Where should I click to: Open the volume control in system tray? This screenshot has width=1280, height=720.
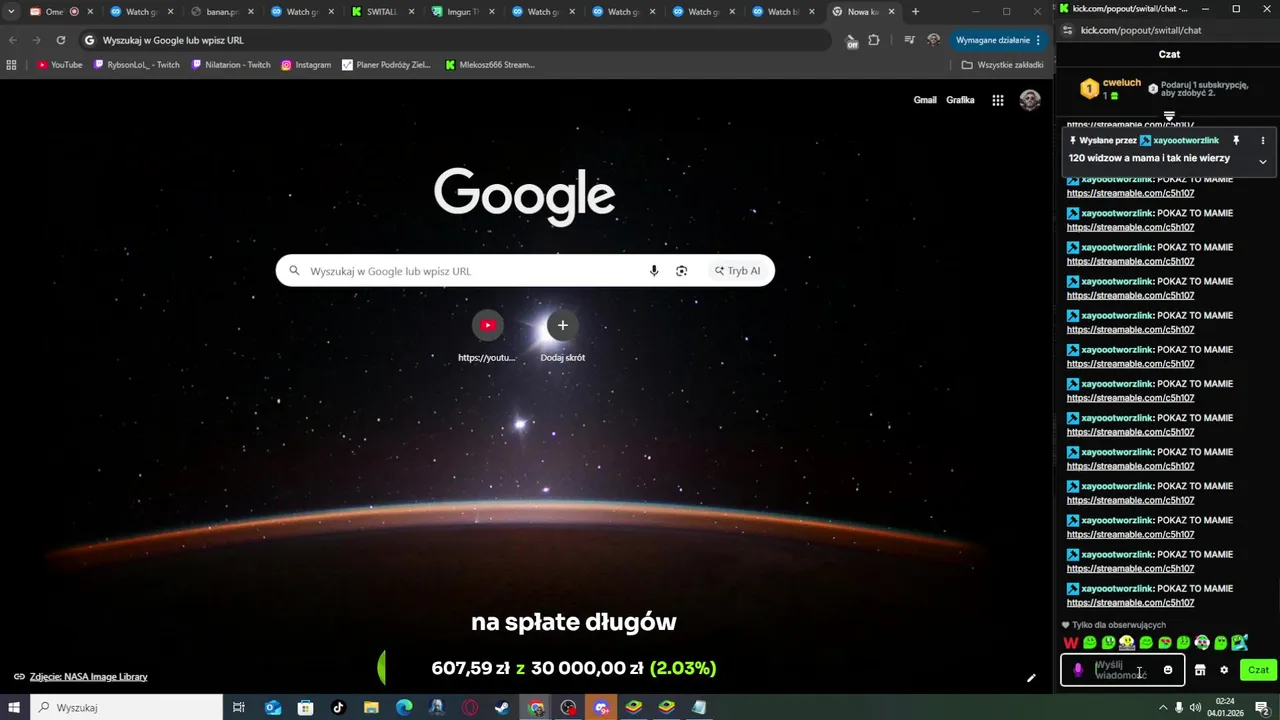pos(1195,708)
